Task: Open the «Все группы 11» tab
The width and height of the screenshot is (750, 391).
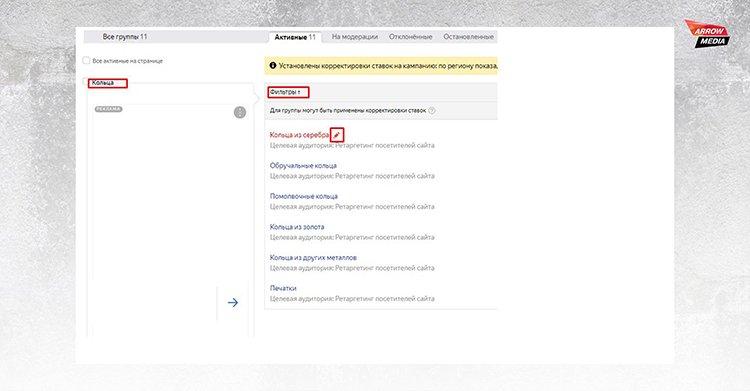Action: 125,37
